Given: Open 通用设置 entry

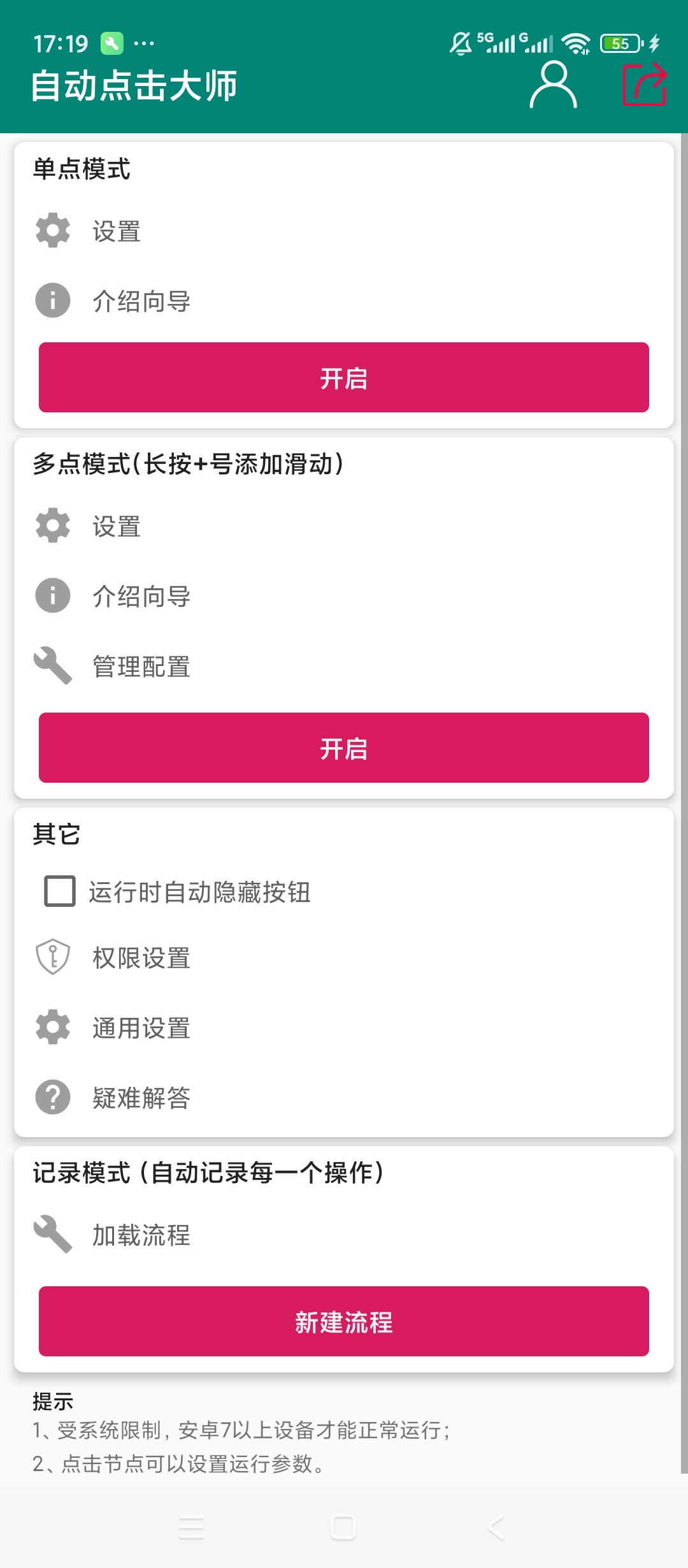Looking at the screenshot, I should [344, 1027].
